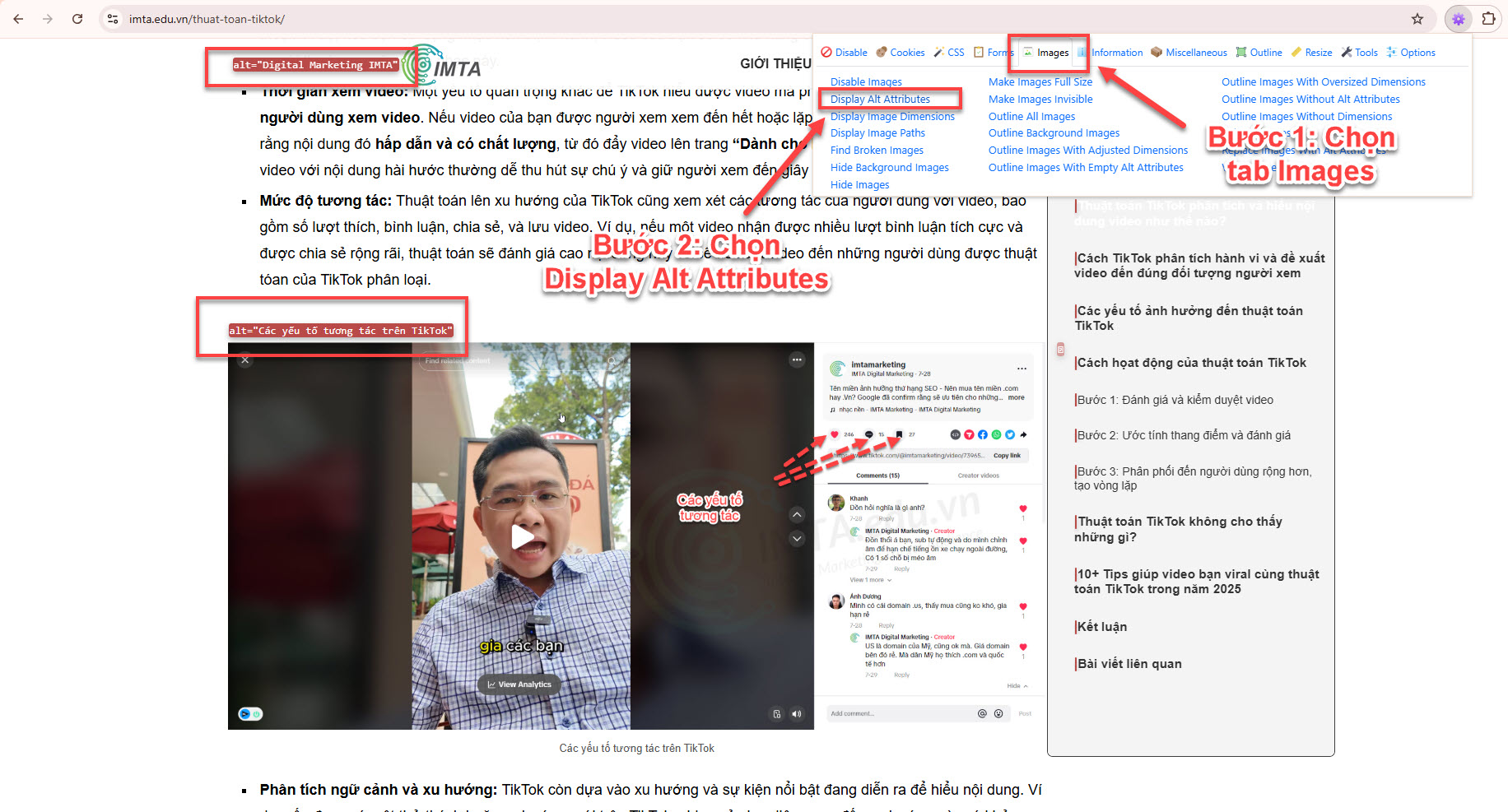Choose Outline All Images
This screenshot has height=812, width=1508.
coord(1031,117)
